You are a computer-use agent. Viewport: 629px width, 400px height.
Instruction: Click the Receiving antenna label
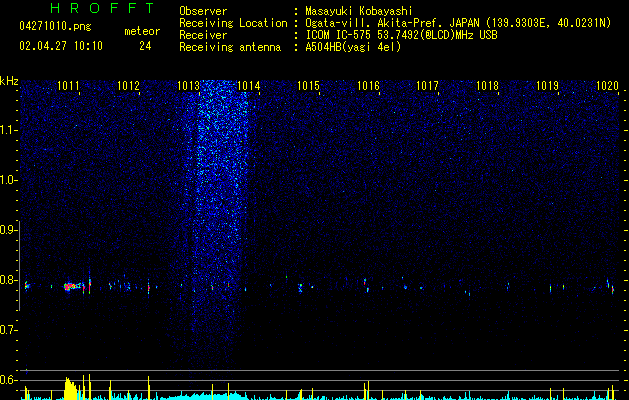pyautogui.click(x=230, y=47)
